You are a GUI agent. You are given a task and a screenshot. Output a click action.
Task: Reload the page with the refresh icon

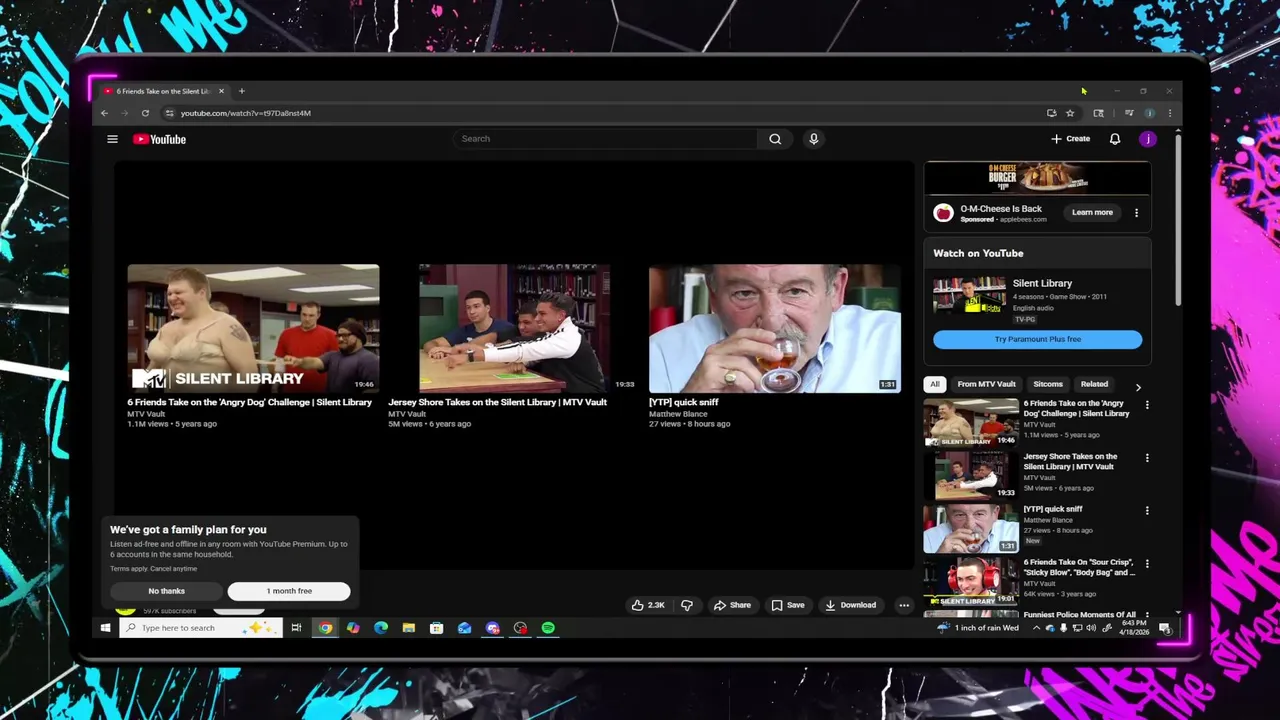pyautogui.click(x=145, y=113)
